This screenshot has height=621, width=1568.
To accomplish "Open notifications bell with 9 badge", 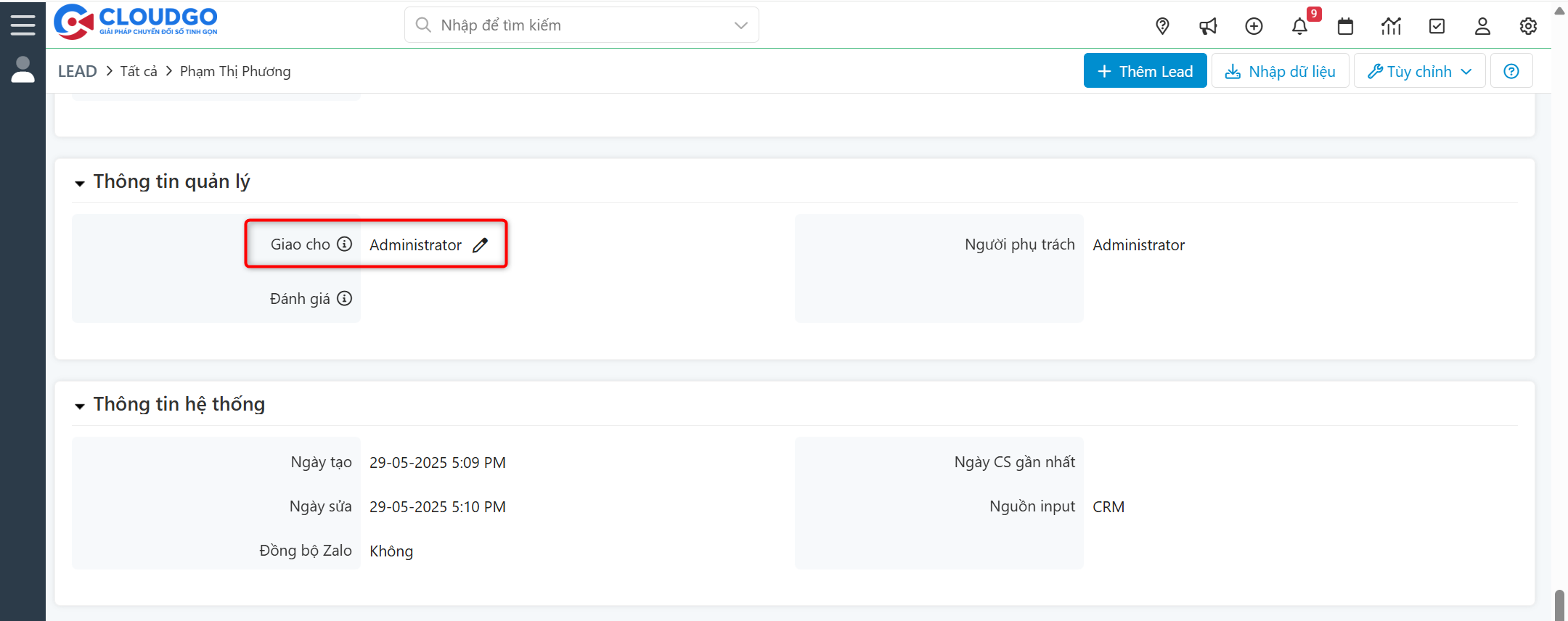I will 1300,27.
